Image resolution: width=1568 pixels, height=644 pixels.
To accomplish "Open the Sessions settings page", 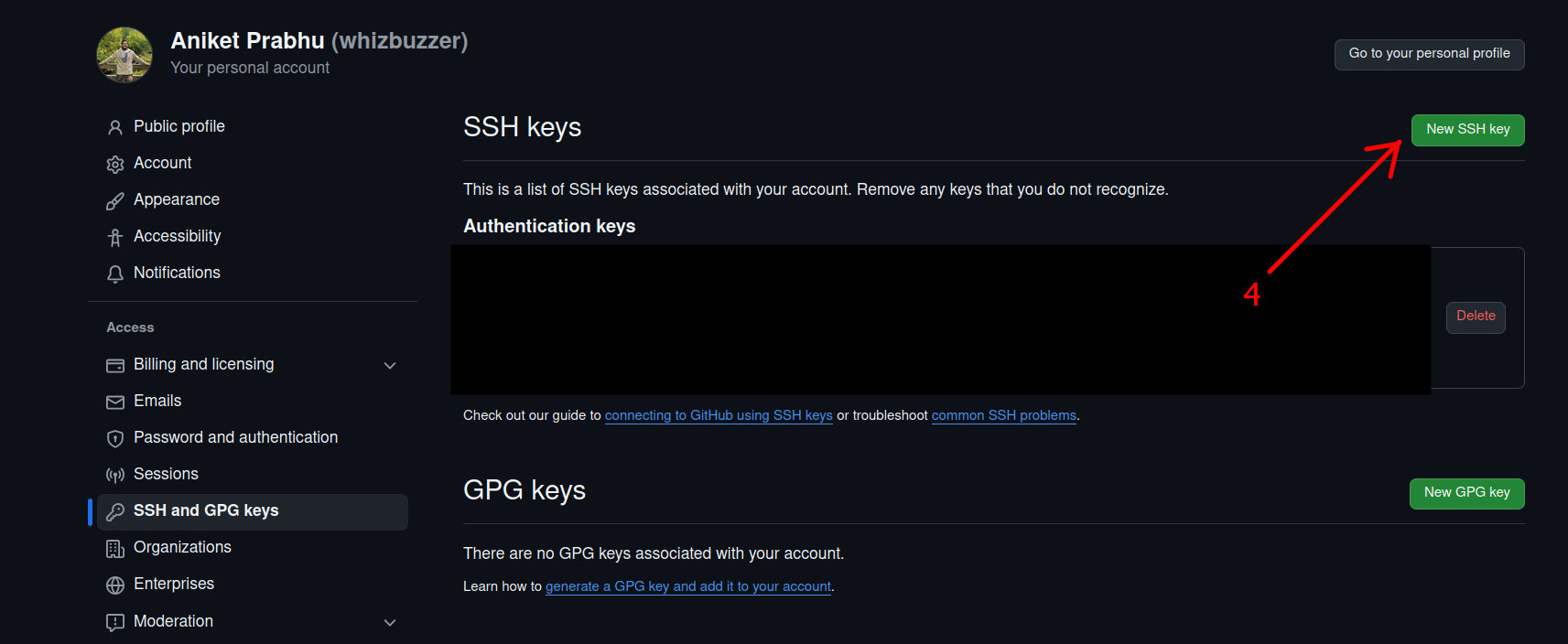I will pyautogui.click(x=166, y=474).
